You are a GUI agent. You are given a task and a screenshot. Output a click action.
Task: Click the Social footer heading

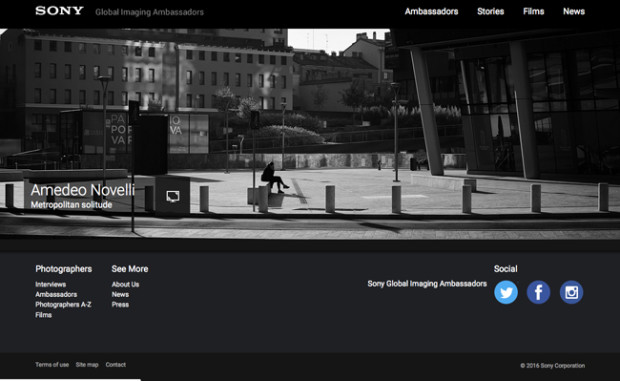(x=505, y=269)
